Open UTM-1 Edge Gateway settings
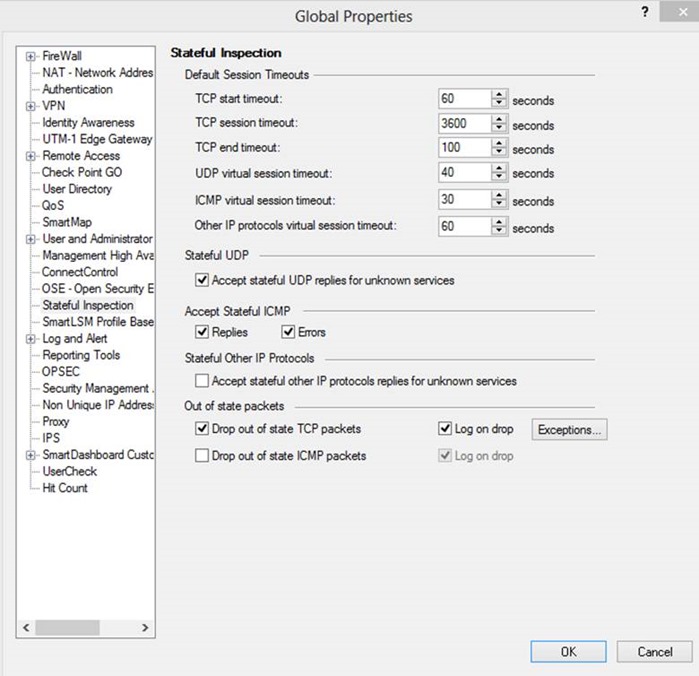The height and width of the screenshot is (676, 699). point(97,139)
